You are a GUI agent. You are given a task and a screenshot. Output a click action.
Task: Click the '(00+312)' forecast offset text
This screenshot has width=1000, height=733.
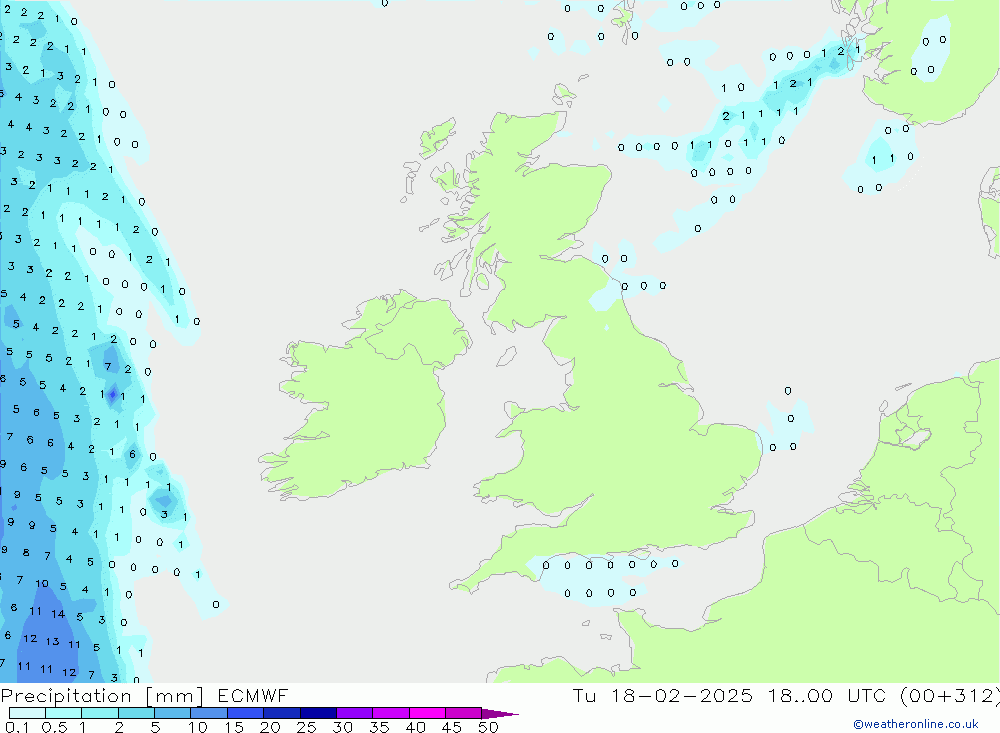[x=950, y=695]
